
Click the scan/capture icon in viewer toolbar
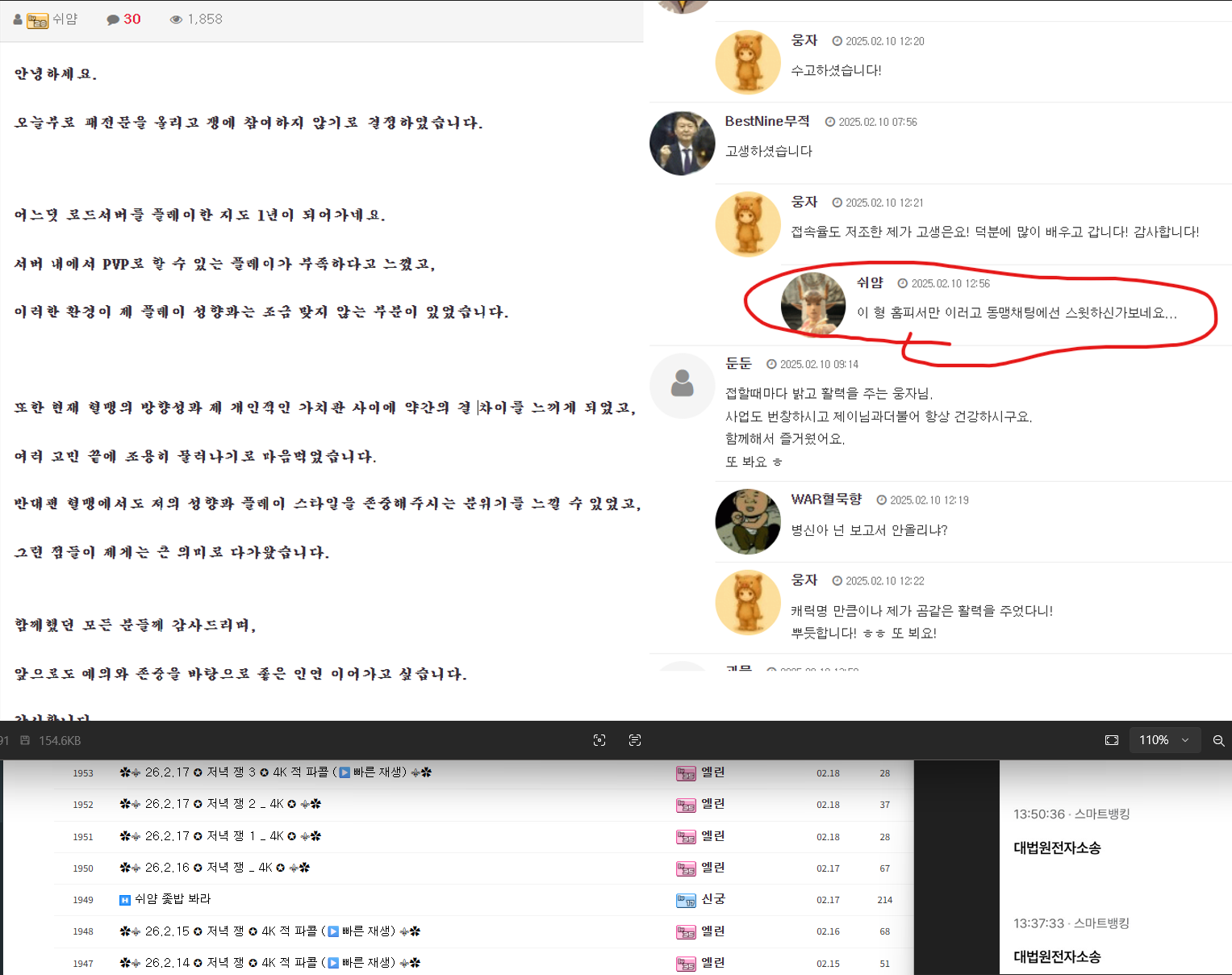(599, 740)
